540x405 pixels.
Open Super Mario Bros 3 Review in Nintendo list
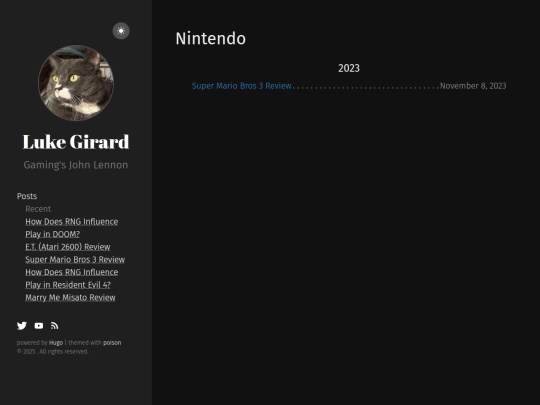[x=241, y=86]
